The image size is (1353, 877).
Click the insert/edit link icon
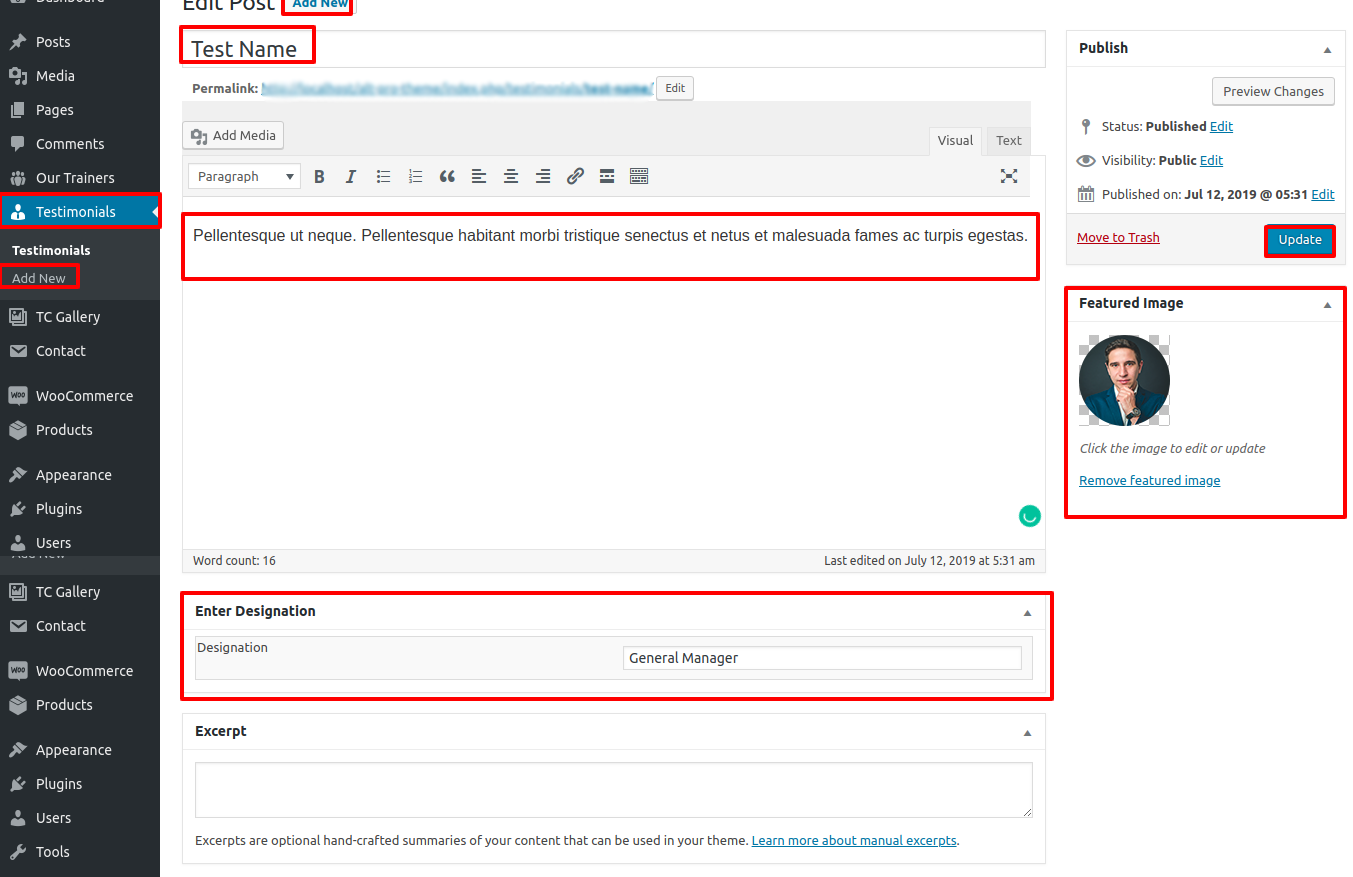[575, 177]
